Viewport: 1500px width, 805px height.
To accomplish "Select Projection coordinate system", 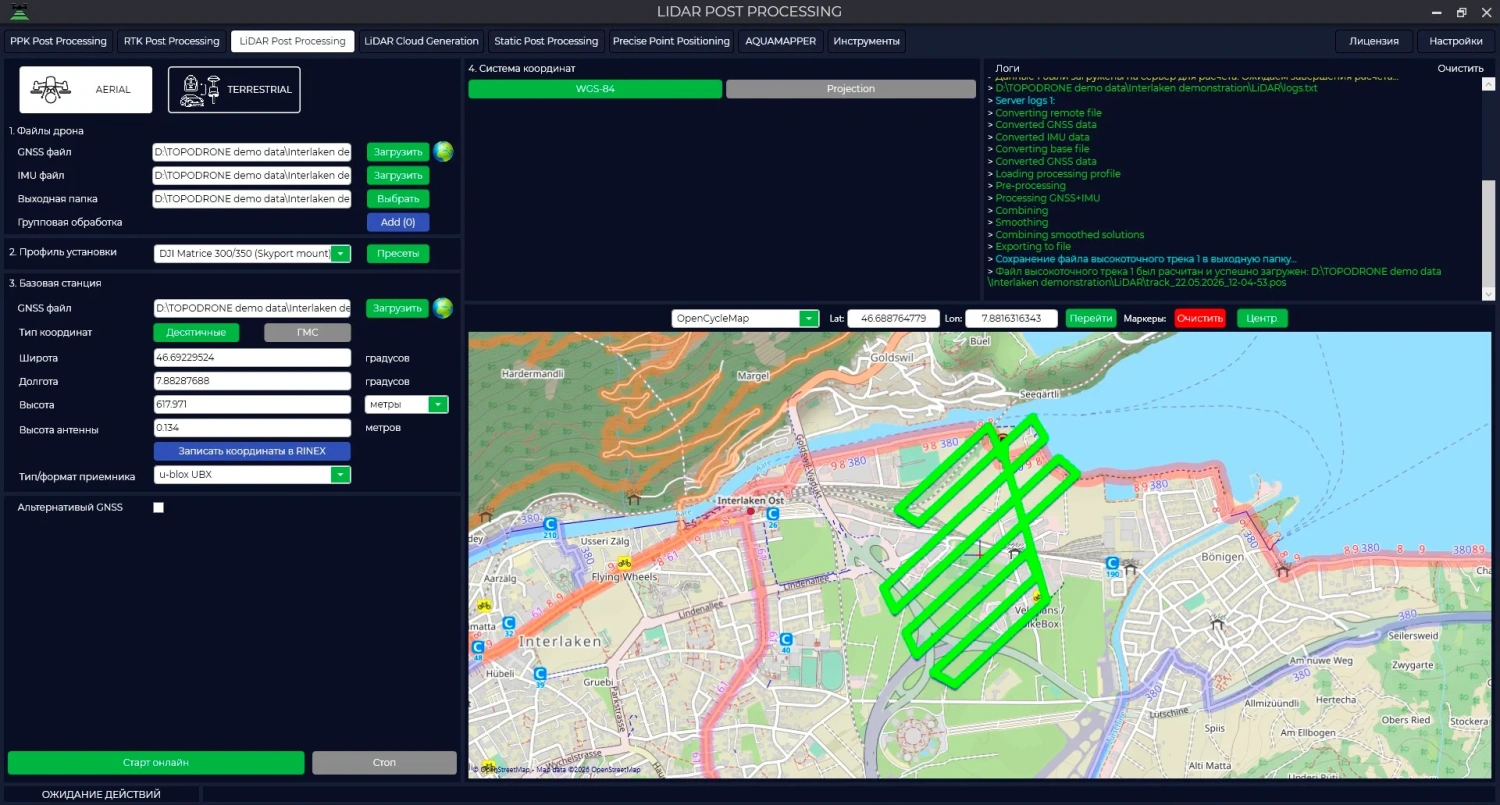I will pos(851,89).
